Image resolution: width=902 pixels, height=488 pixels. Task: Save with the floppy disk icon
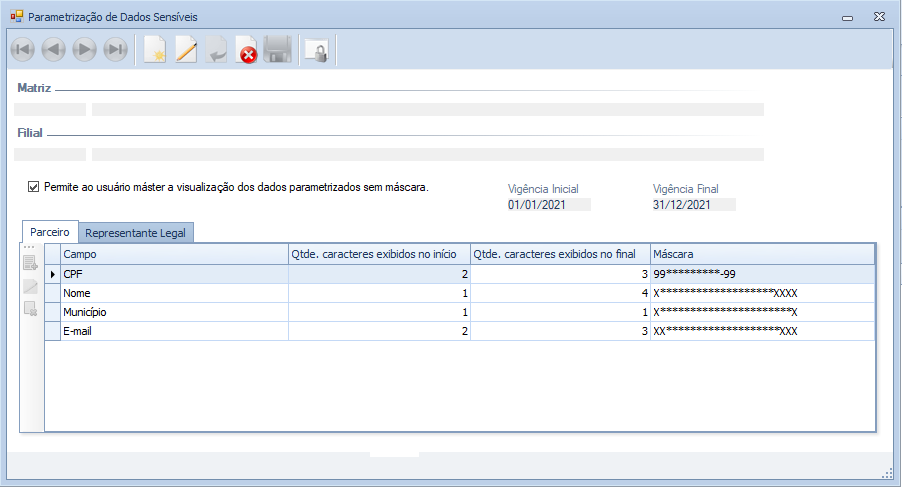(277, 50)
